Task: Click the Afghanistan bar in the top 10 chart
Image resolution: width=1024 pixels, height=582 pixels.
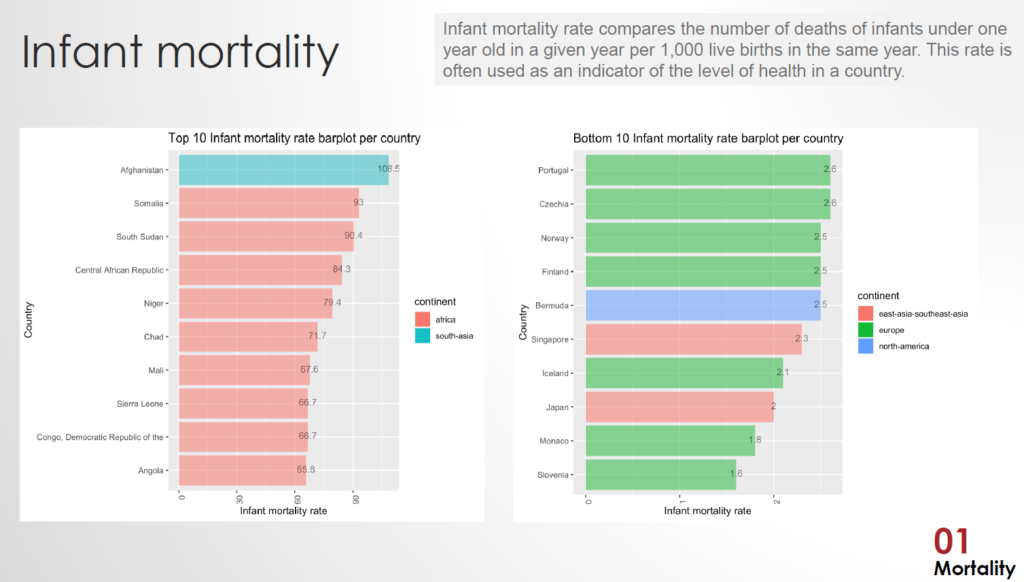Action: click(x=283, y=170)
